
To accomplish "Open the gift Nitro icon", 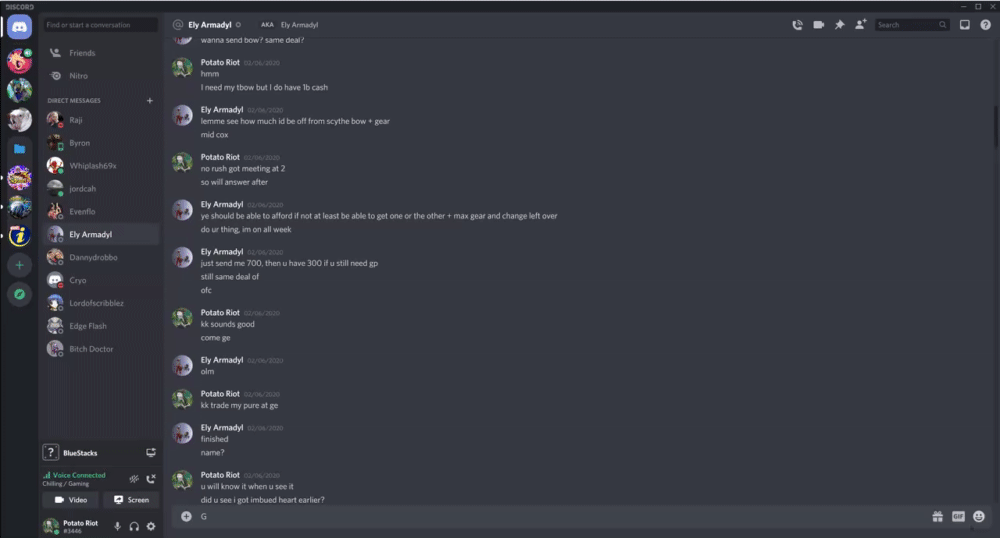I will coord(938,516).
